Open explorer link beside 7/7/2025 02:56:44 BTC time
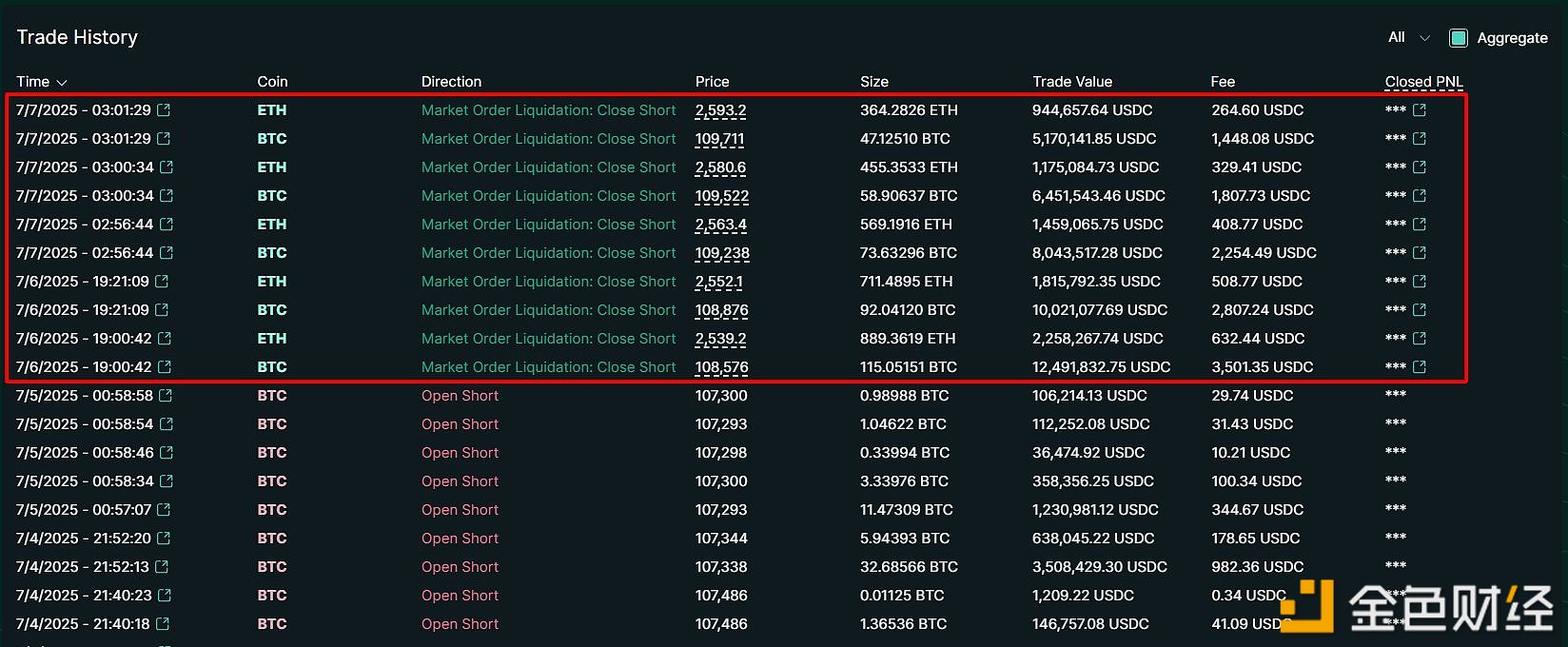The height and width of the screenshot is (647, 1568). click(x=167, y=253)
